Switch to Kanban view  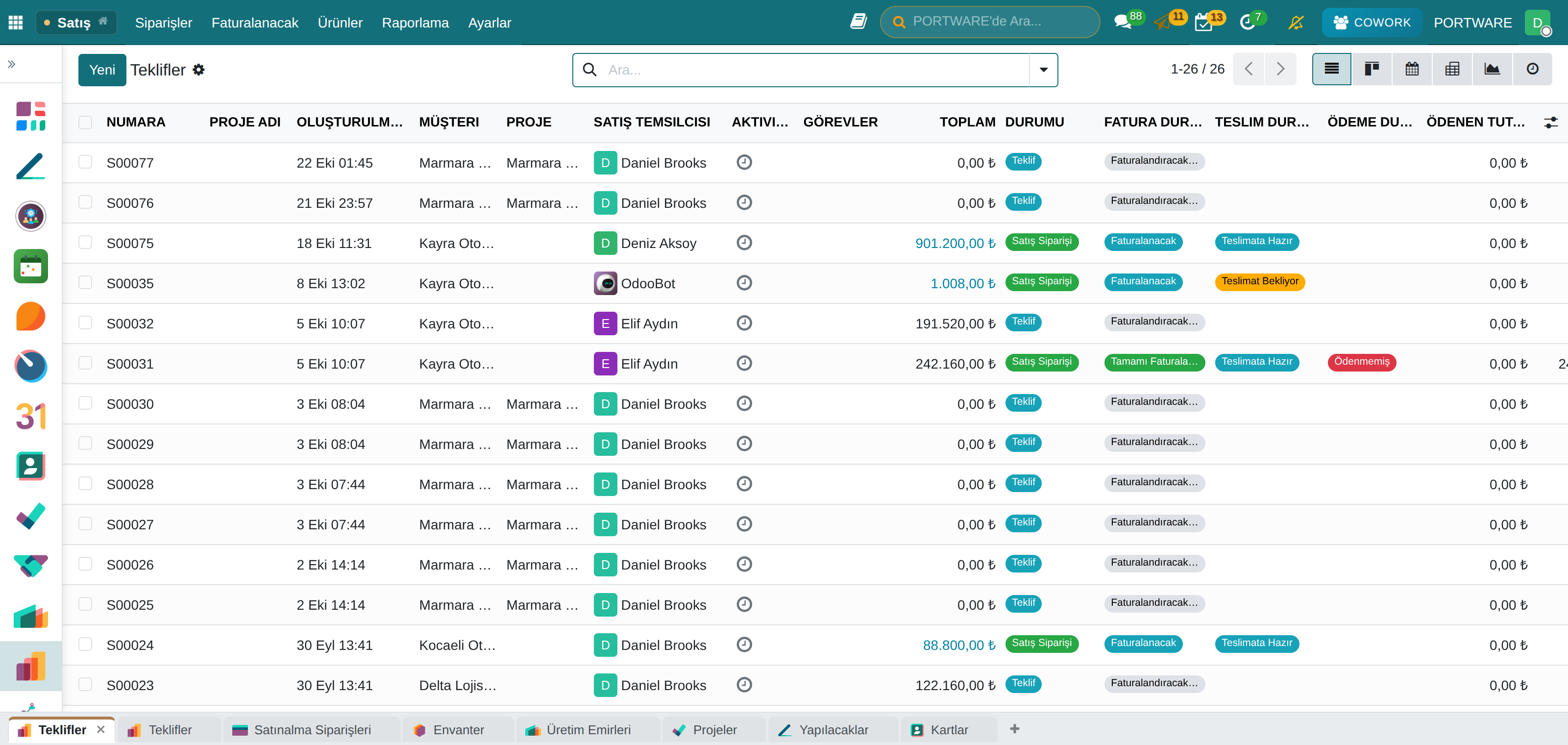(1372, 70)
